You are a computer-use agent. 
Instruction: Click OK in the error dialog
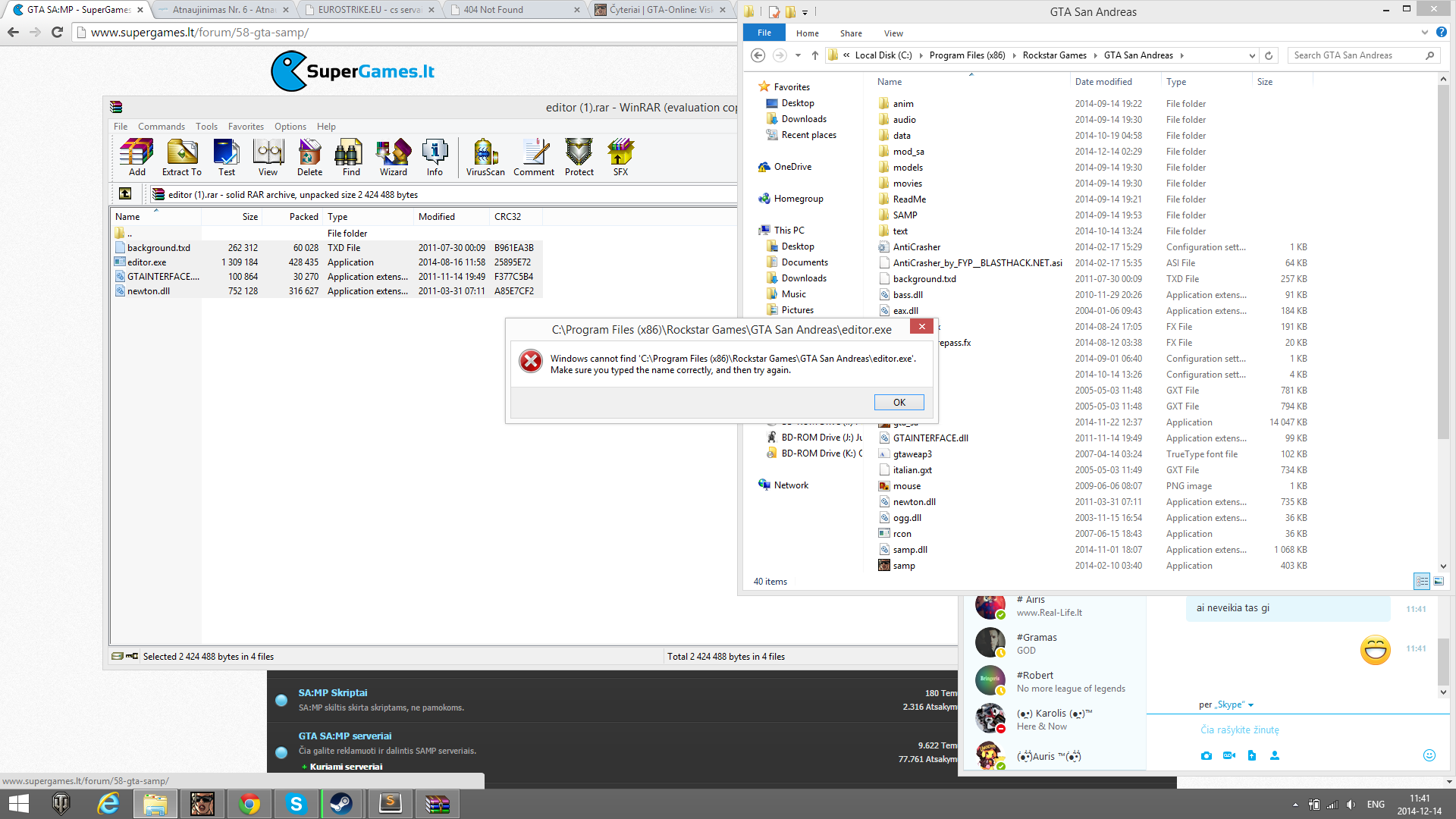click(x=899, y=402)
